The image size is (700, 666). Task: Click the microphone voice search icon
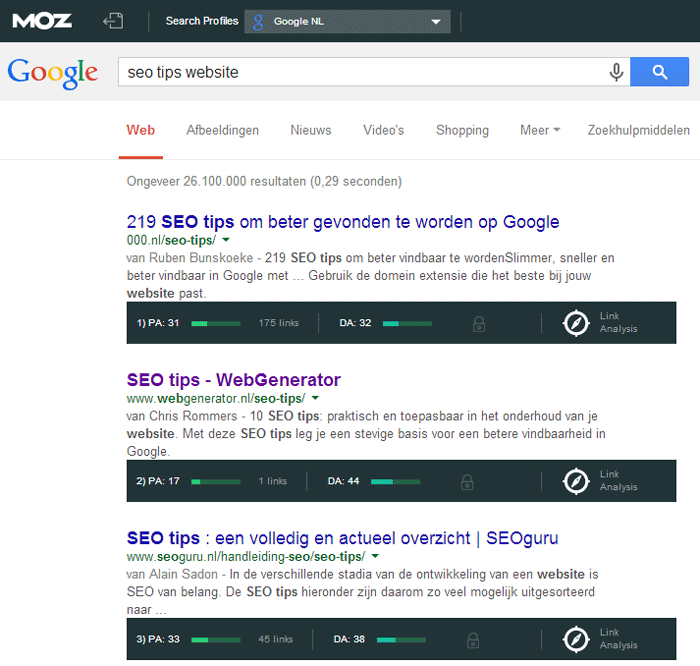click(x=616, y=72)
